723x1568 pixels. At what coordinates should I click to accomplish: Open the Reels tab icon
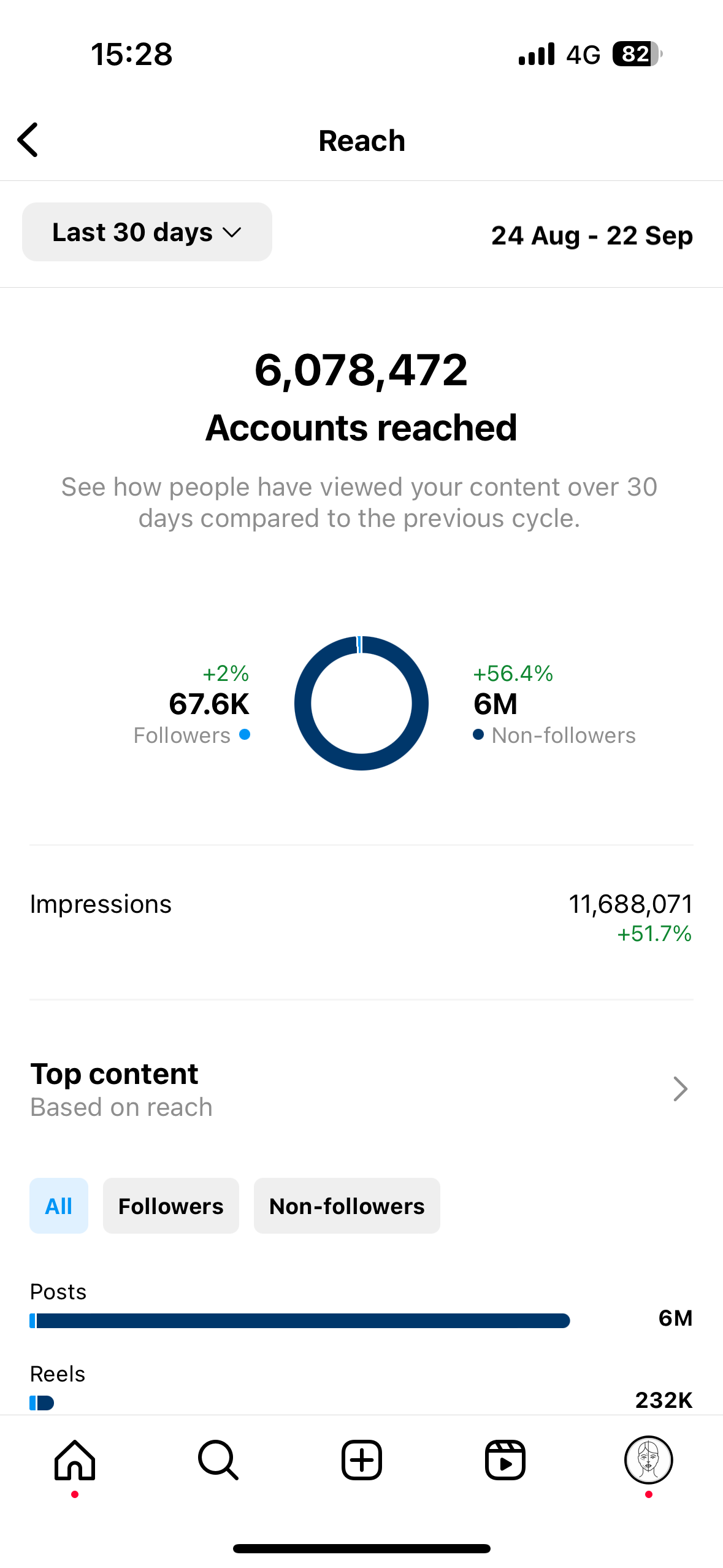tap(505, 1460)
